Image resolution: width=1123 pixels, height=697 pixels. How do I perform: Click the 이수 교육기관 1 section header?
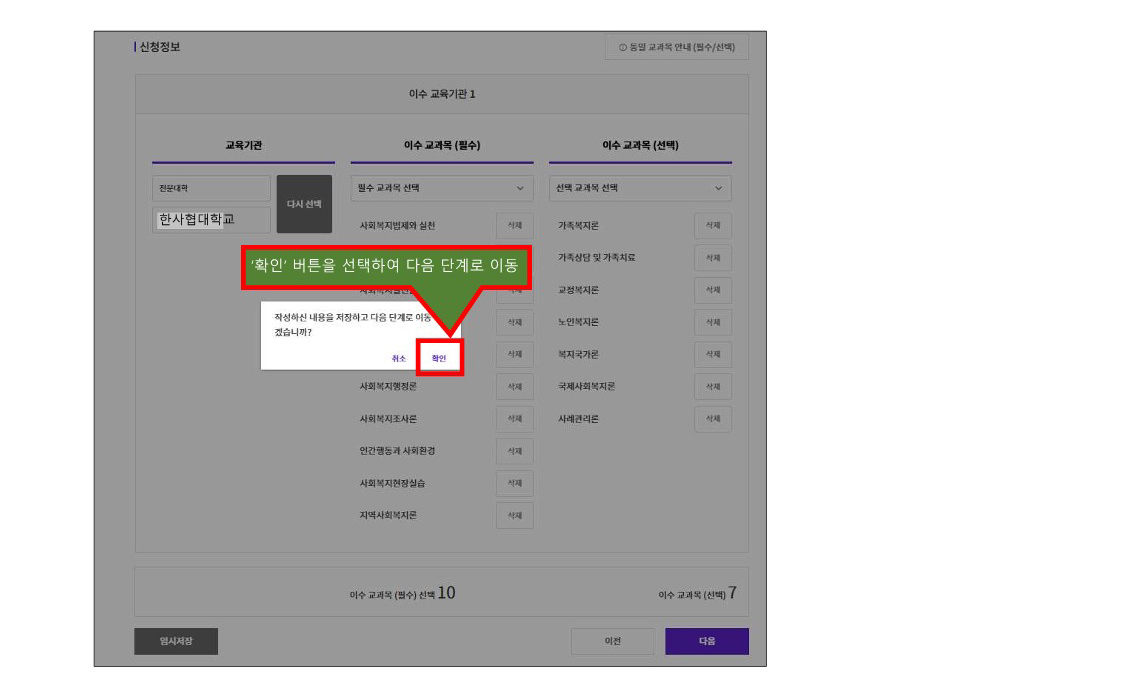pyautogui.click(x=442, y=95)
